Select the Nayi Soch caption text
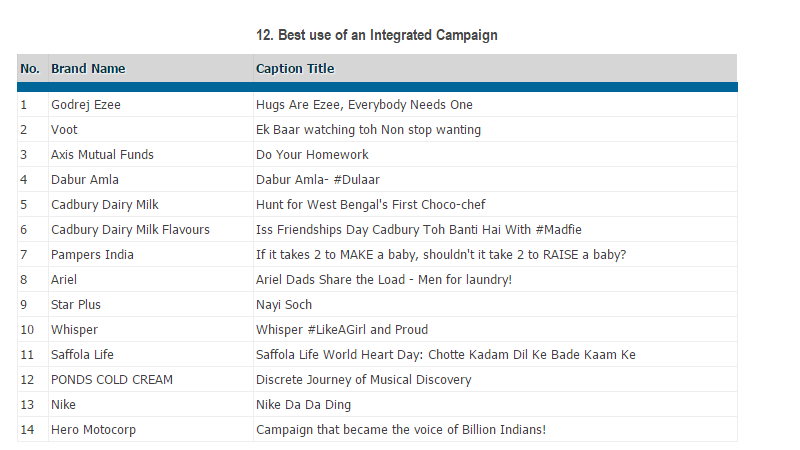This screenshot has height=450, width=800. pos(284,305)
